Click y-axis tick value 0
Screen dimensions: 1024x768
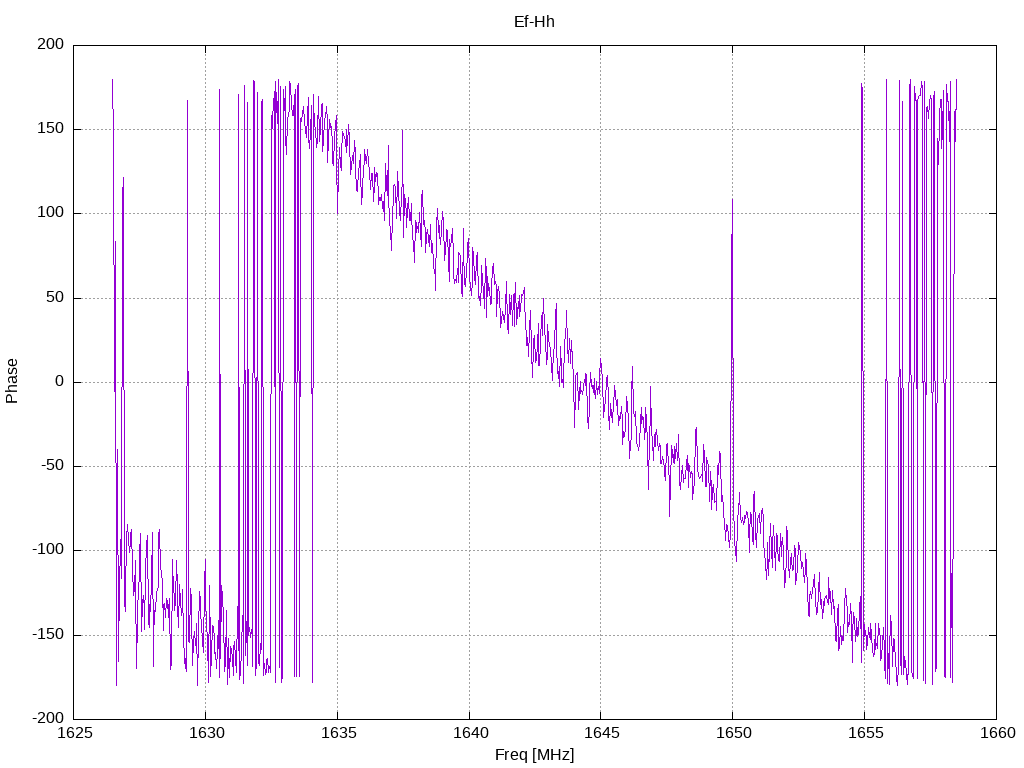pyautogui.click(x=60, y=381)
